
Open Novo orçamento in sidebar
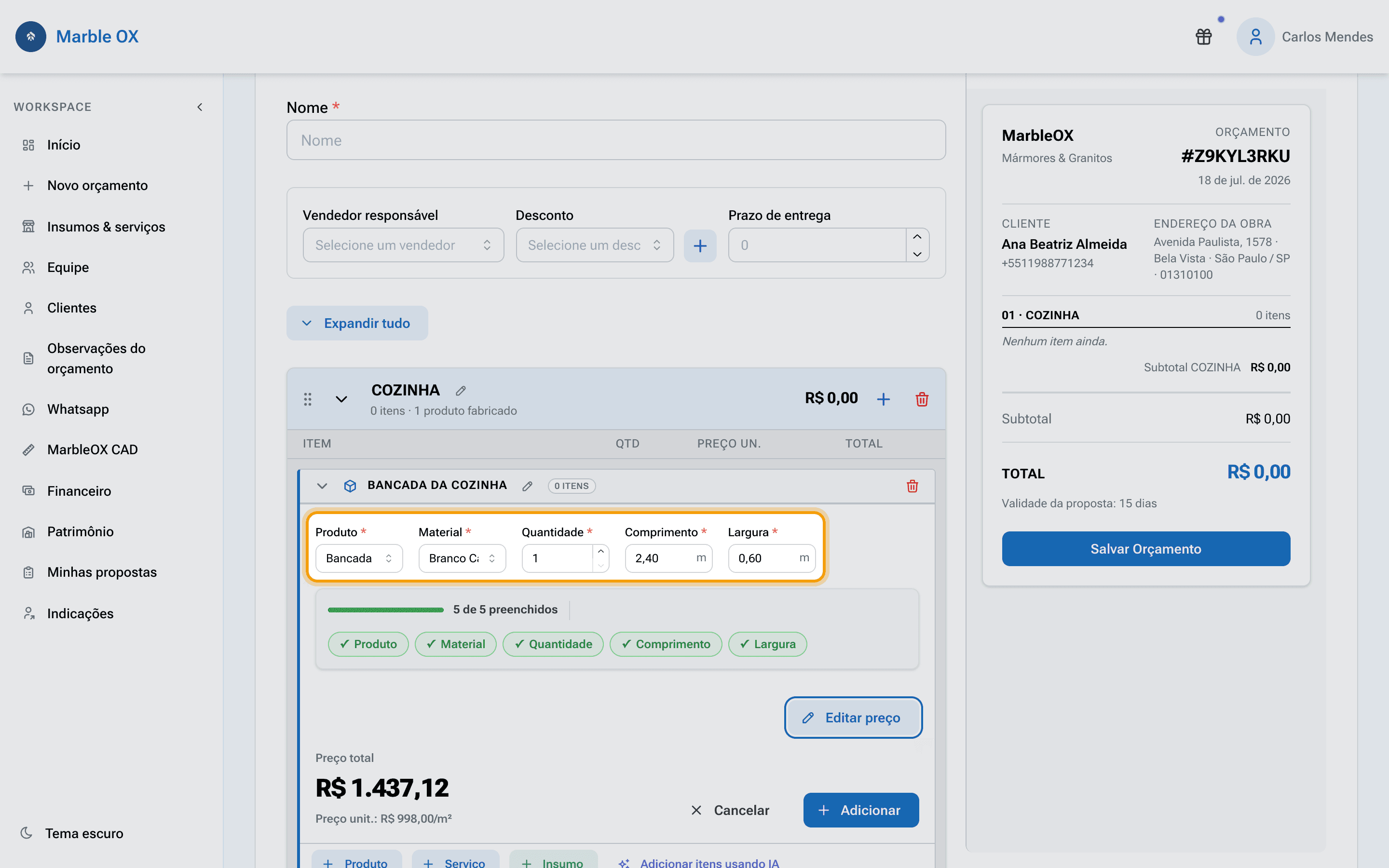(97, 186)
